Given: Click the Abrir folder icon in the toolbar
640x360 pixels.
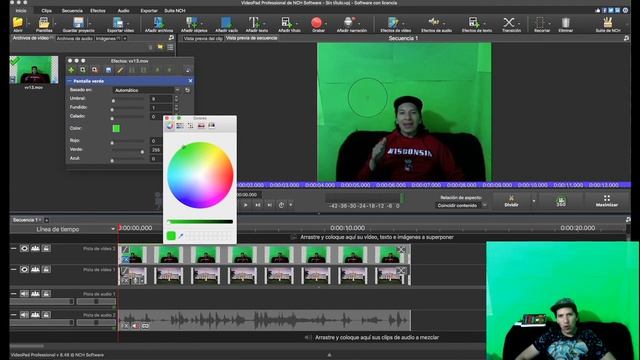Looking at the screenshot, I should [18, 23].
